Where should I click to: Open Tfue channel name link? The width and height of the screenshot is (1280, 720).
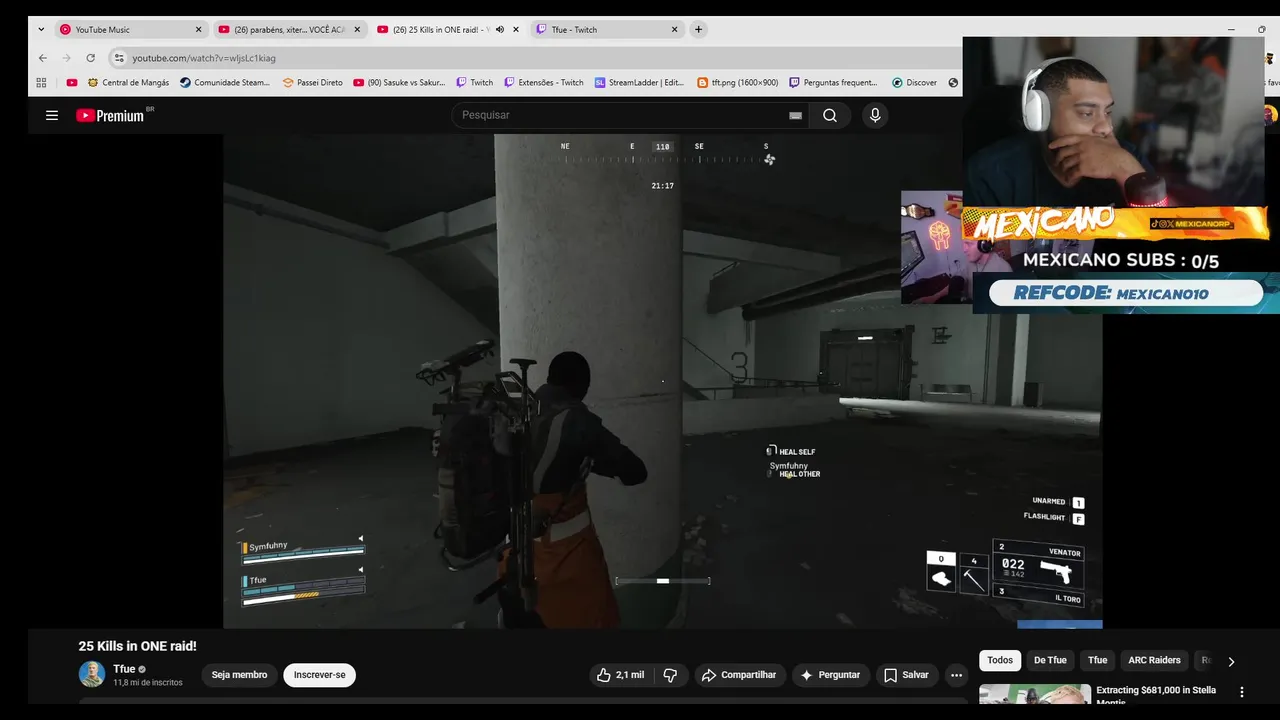tap(124, 669)
